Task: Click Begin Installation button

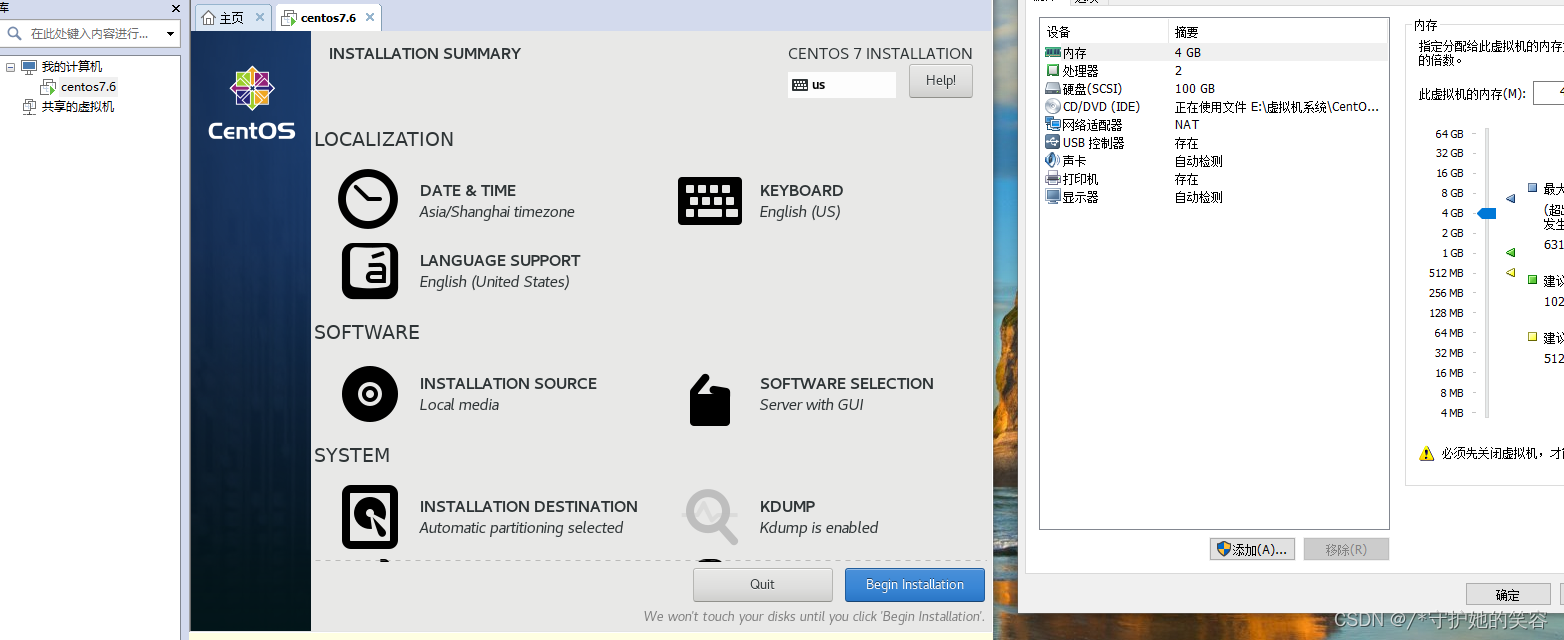Action: click(x=915, y=585)
